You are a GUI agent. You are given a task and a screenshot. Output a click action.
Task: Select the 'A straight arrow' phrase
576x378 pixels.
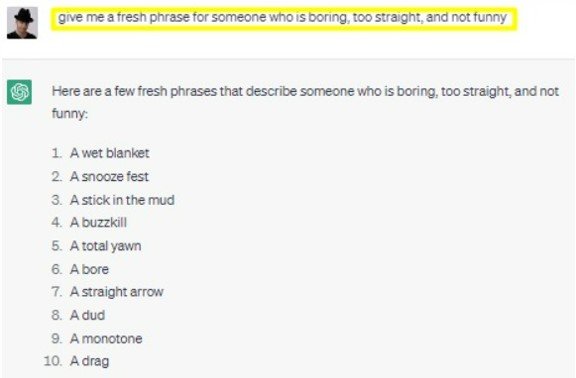point(116,292)
